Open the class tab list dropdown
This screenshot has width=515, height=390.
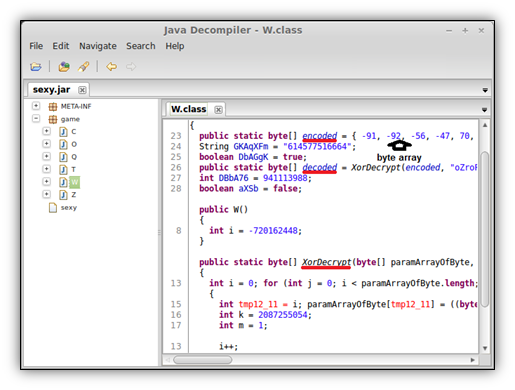click(484, 110)
